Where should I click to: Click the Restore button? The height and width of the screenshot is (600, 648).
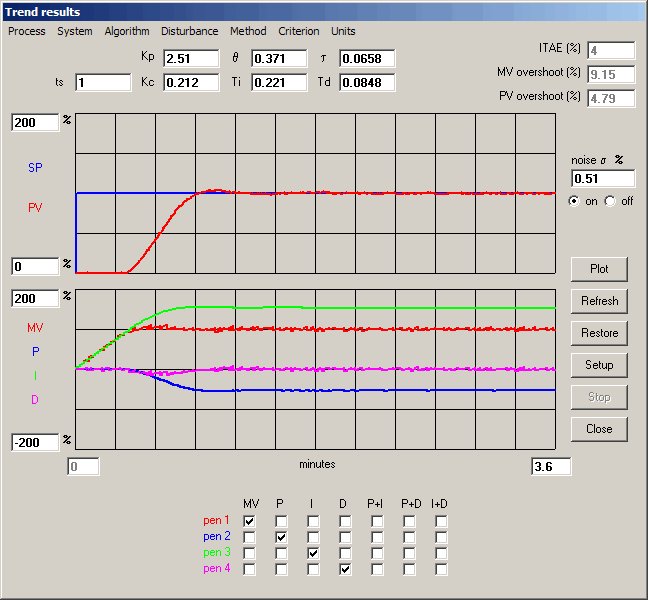599,333
